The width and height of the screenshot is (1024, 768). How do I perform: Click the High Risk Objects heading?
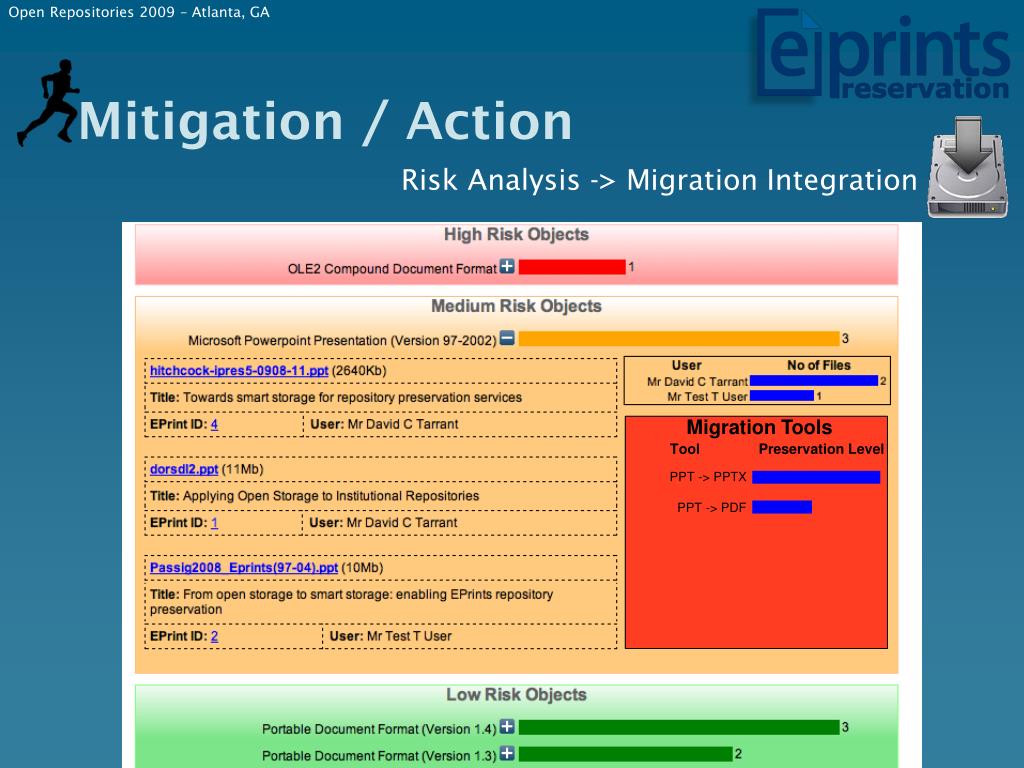point(517,234)
